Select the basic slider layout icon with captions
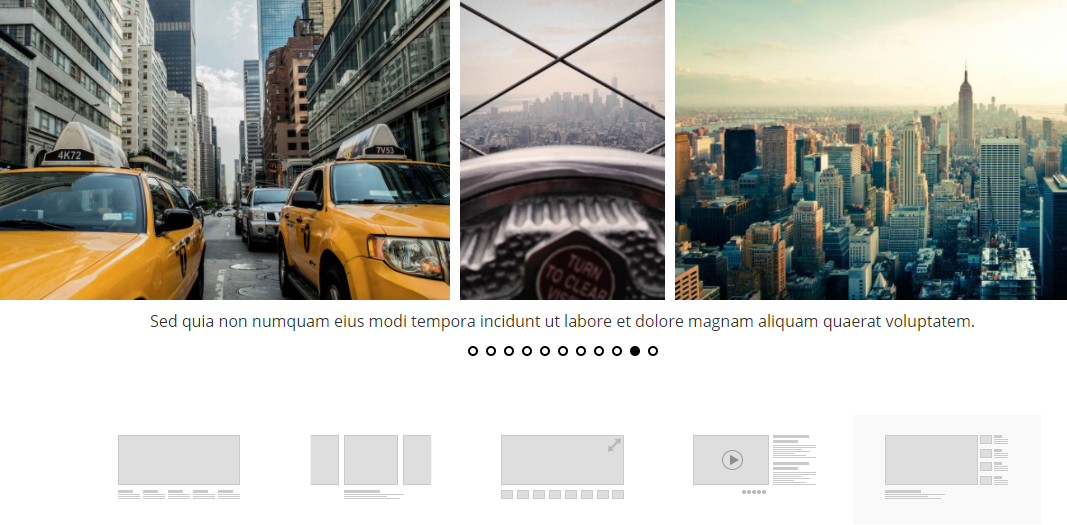This screenshot has height=525, width=1067. pos(179,467)
